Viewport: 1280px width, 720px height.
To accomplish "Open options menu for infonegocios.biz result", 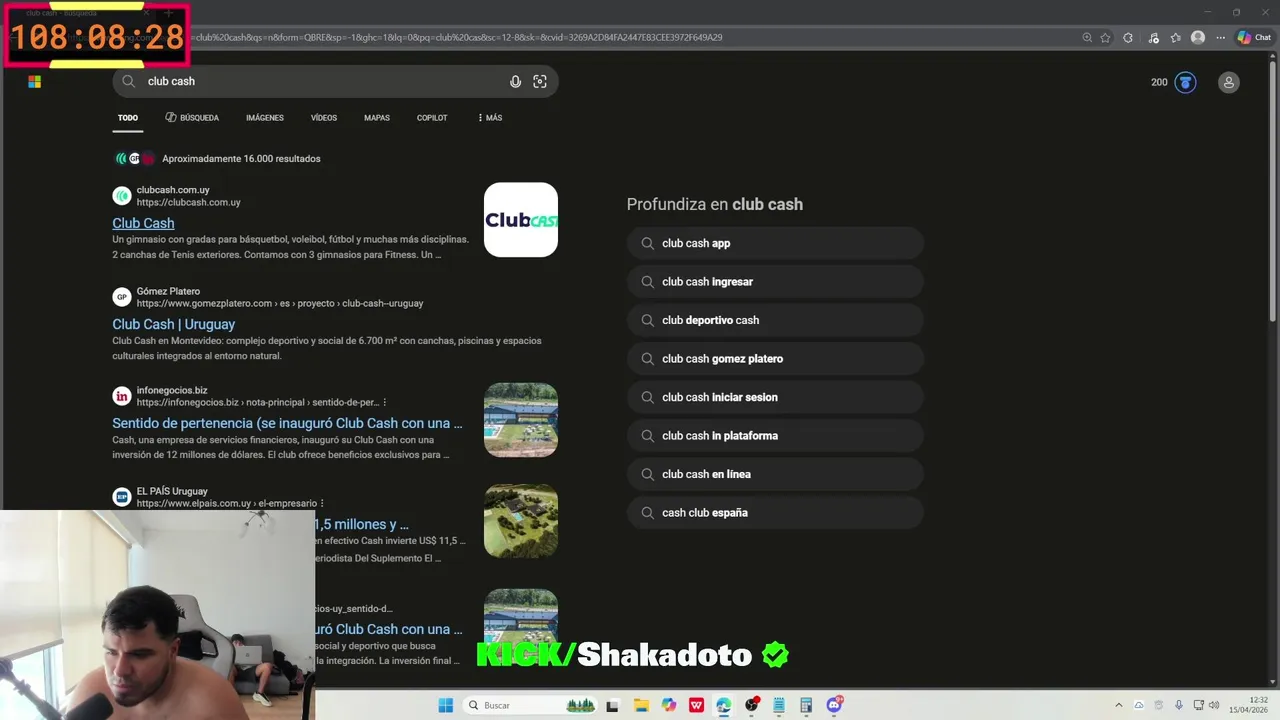I will click(x=384, y=402).
